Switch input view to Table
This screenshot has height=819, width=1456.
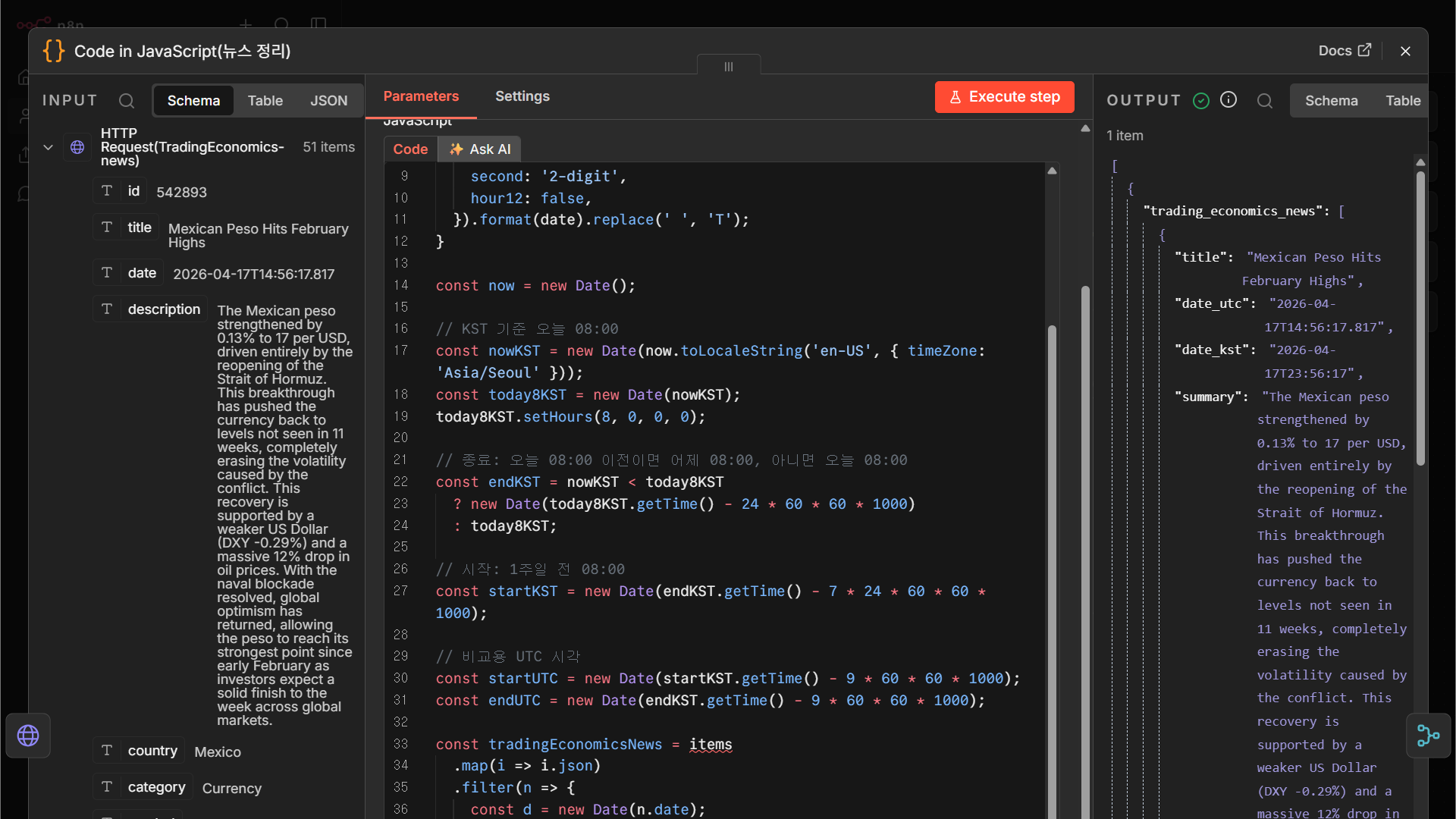click(x=265, y=101)
